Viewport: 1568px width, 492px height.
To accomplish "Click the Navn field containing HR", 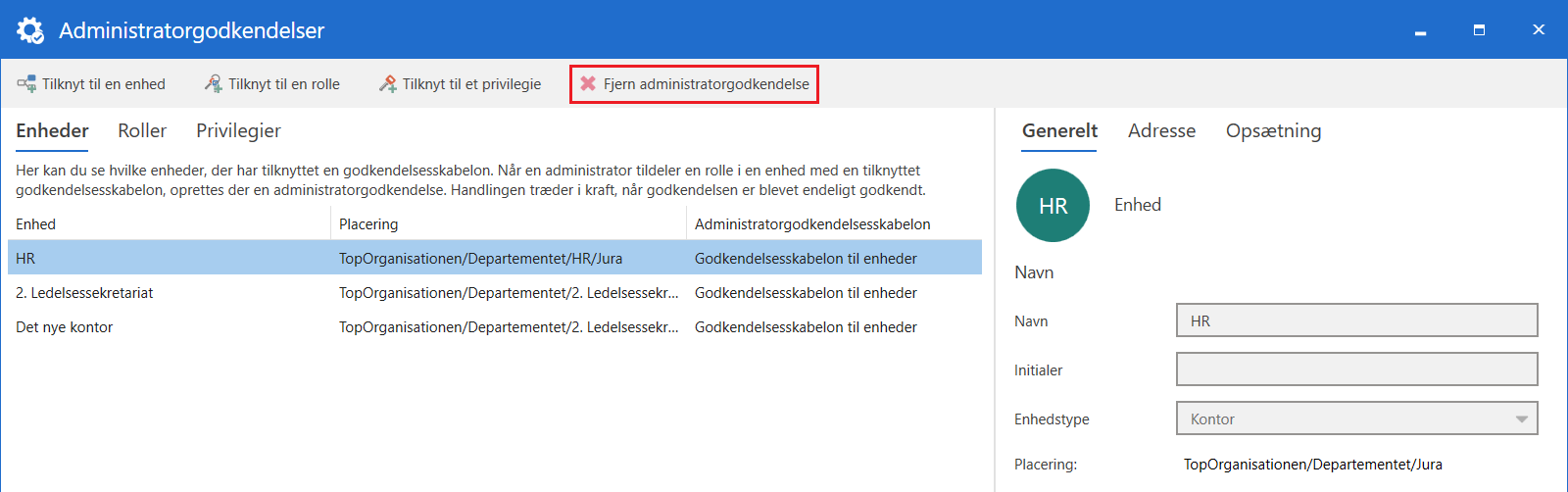I will [1356, 320].
